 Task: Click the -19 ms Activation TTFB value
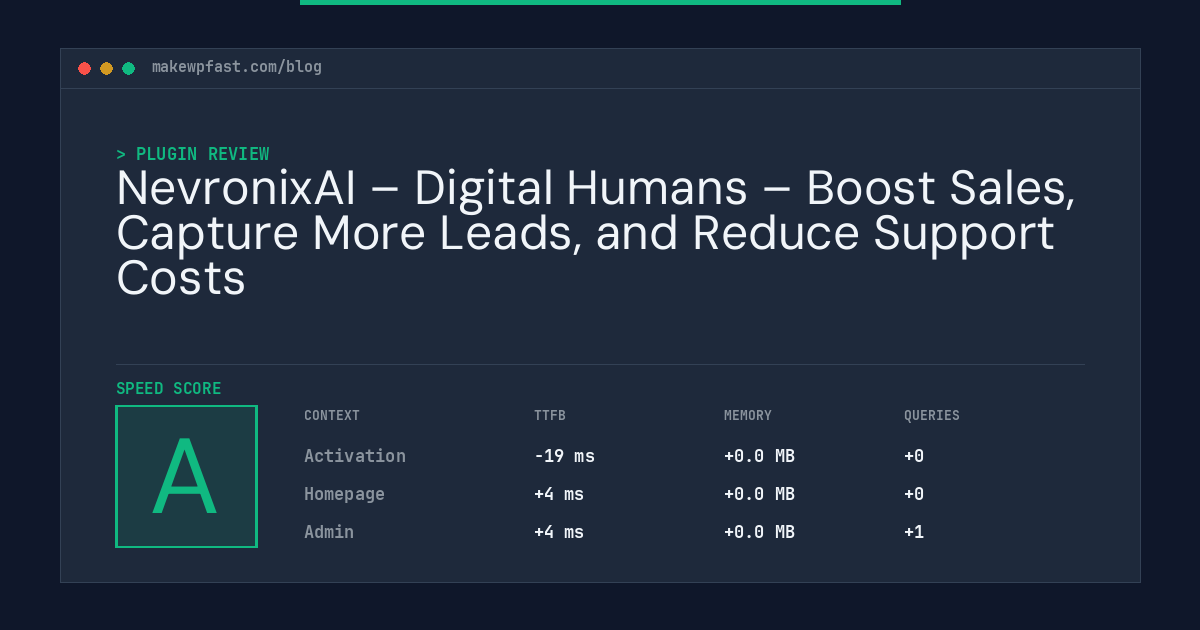coord(564,456)
